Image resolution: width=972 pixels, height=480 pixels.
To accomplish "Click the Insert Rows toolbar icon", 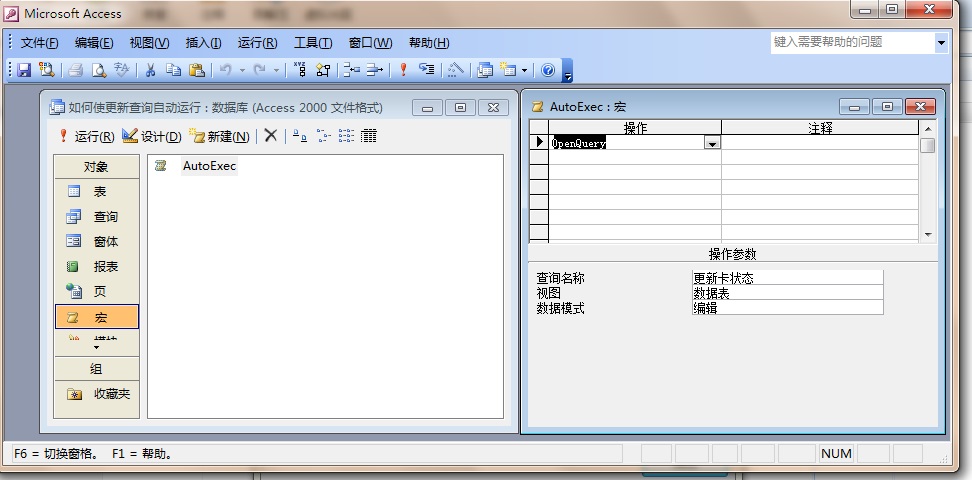I will click(350, 70).
